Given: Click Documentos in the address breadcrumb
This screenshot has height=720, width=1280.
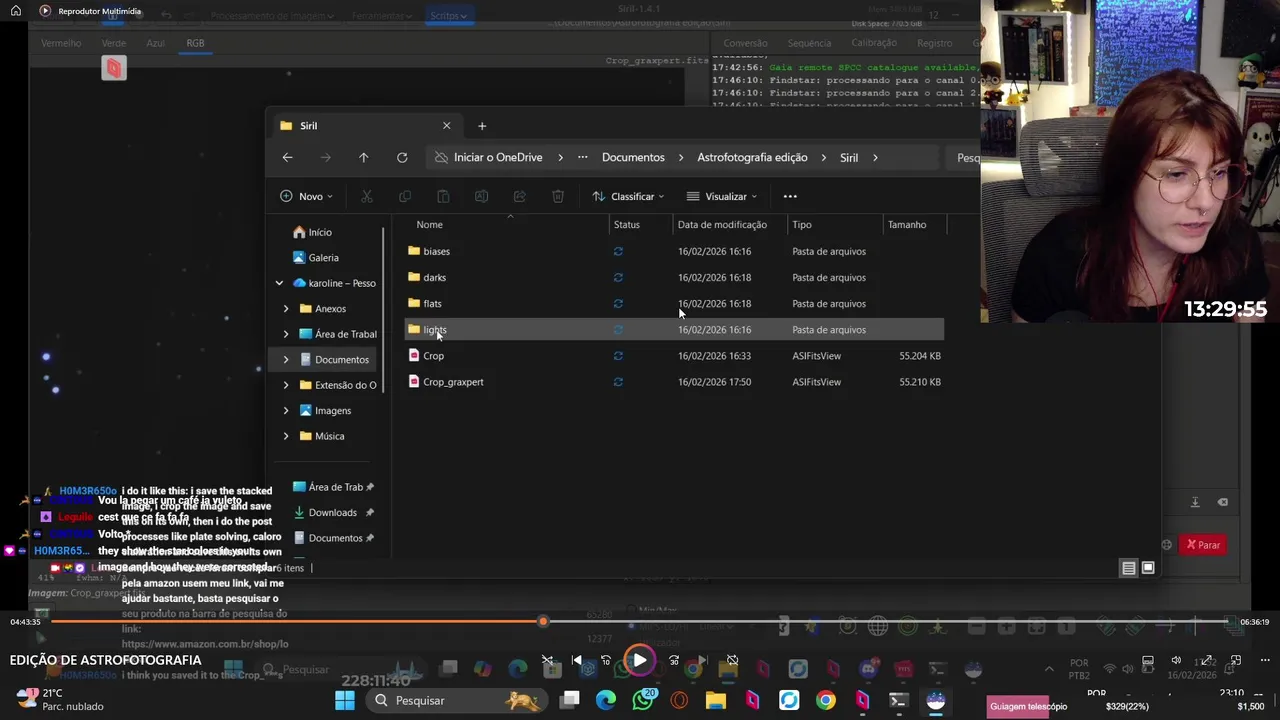Looking at the screenshot, I should [x=633, y=157].
